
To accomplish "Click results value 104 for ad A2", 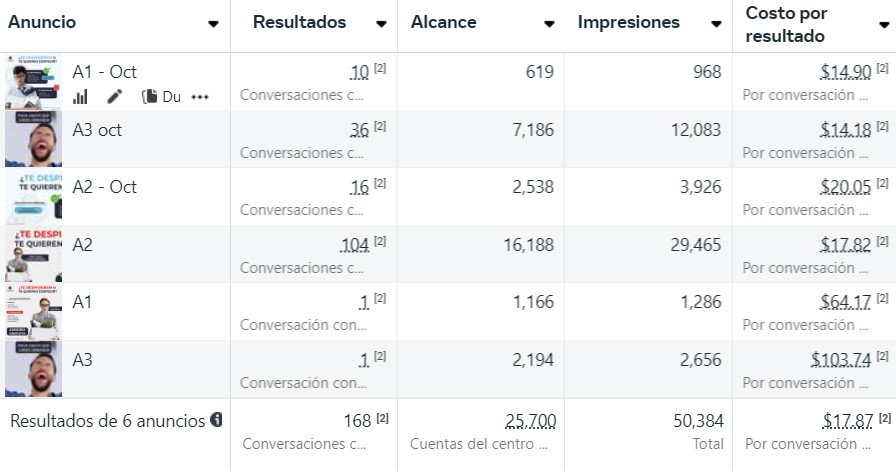I will [354, 245].
